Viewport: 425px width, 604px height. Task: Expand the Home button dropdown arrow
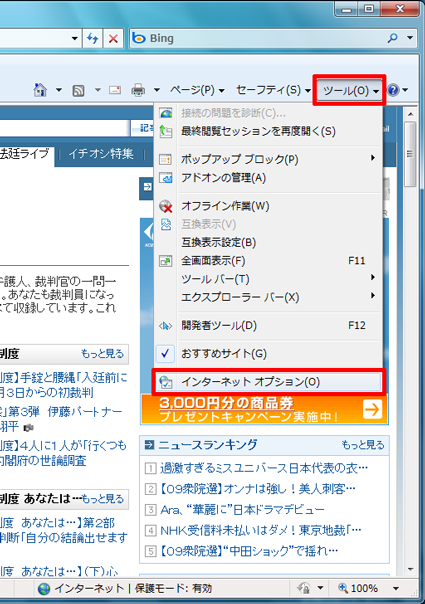click(59, 90)
